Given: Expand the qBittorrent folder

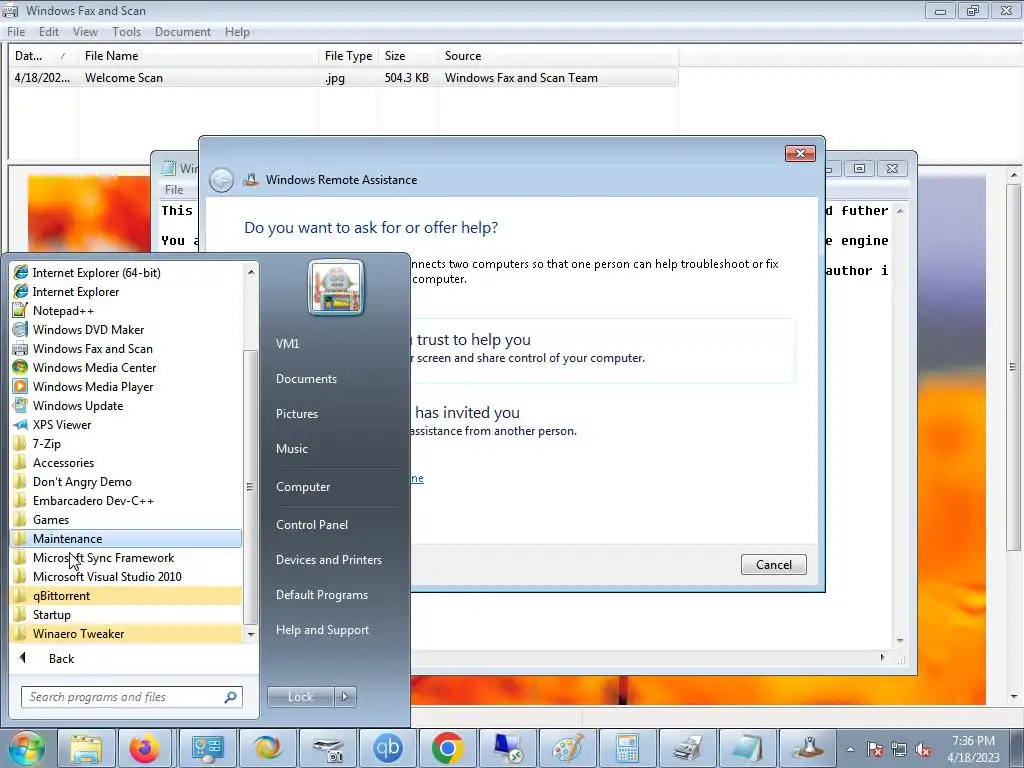Looking at the screenshot, I should (x=126, y=596).
